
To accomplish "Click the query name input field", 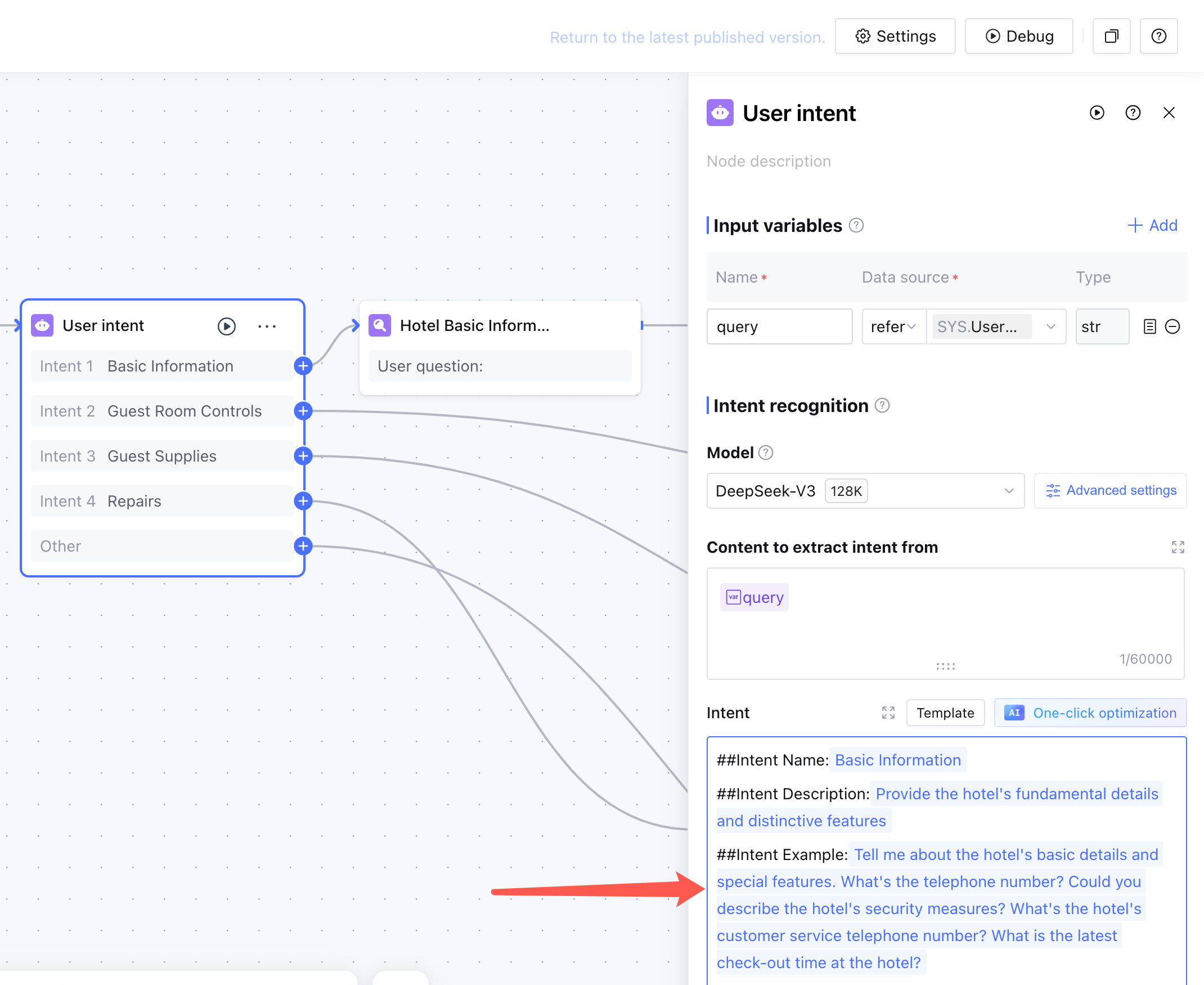I will tap(779, 326).
